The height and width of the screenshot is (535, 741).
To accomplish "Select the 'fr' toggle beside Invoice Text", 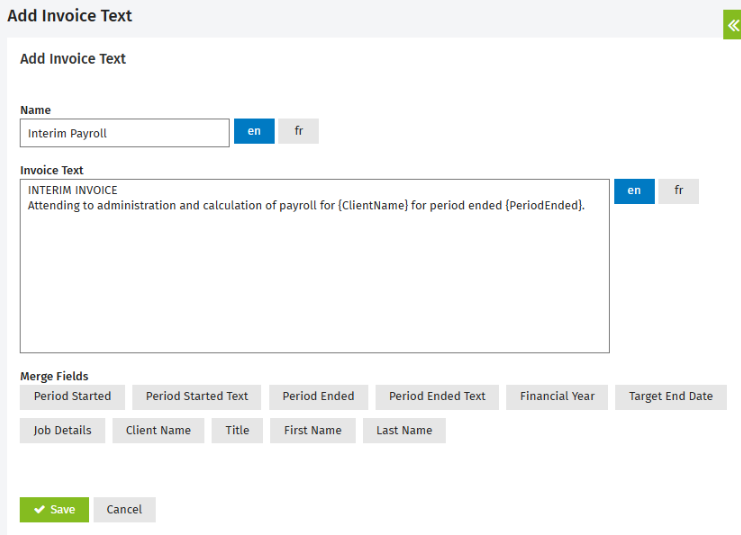I will [679, 191].
